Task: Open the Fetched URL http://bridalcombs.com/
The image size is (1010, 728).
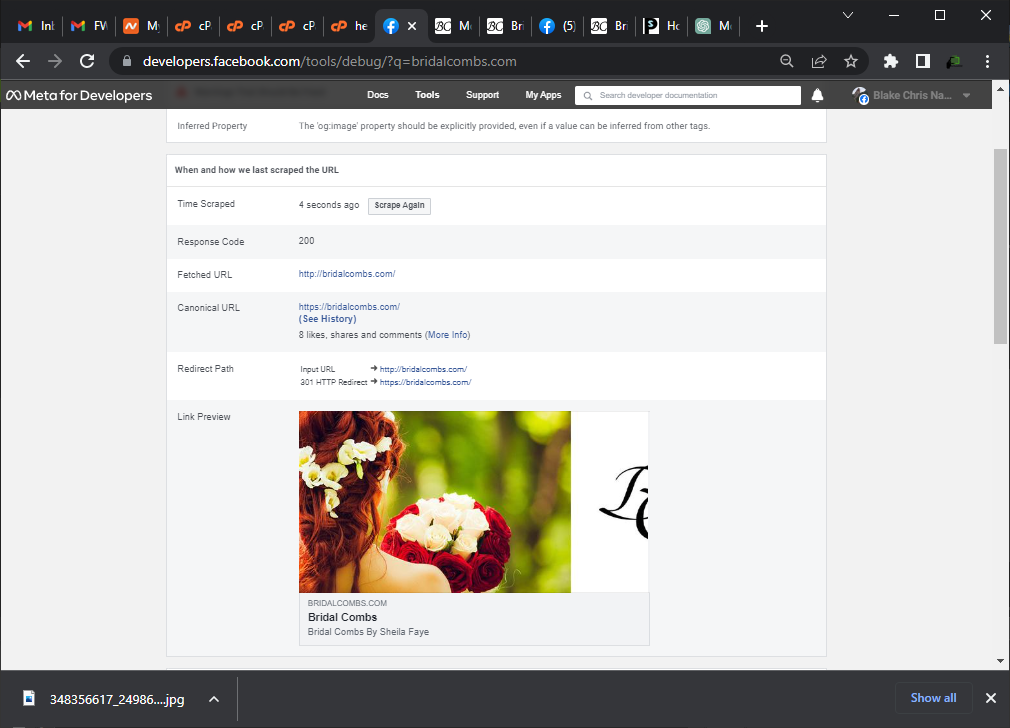Action: (x=347, y=274)
